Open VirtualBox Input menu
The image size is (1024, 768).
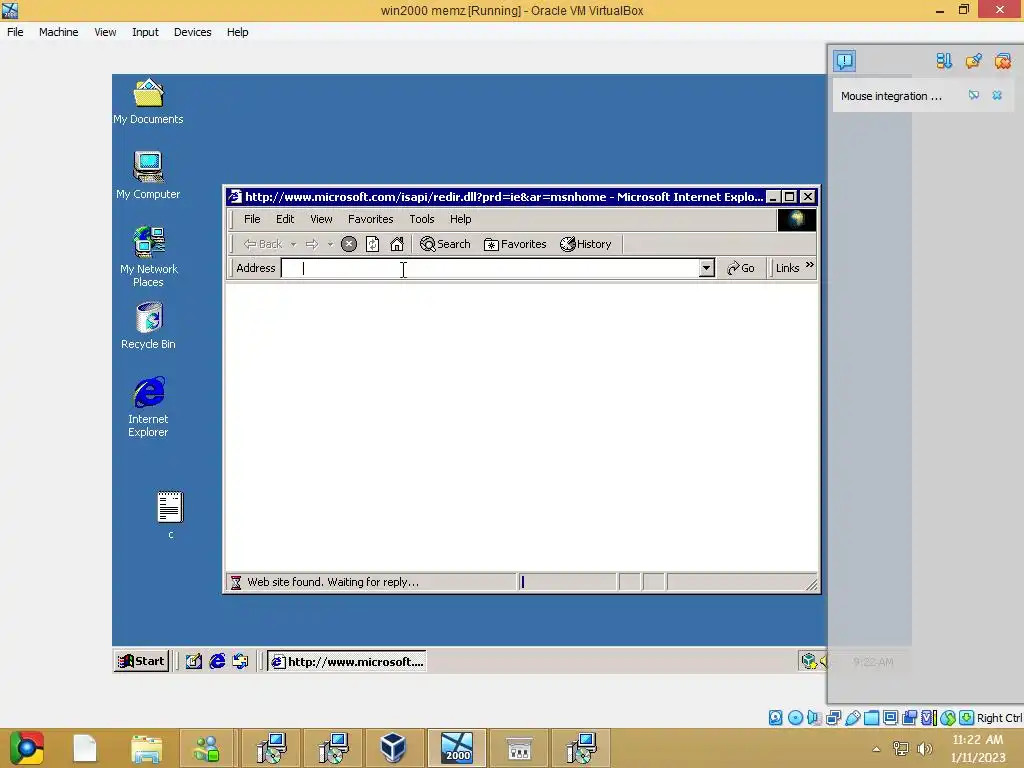(x=145, y=32)
